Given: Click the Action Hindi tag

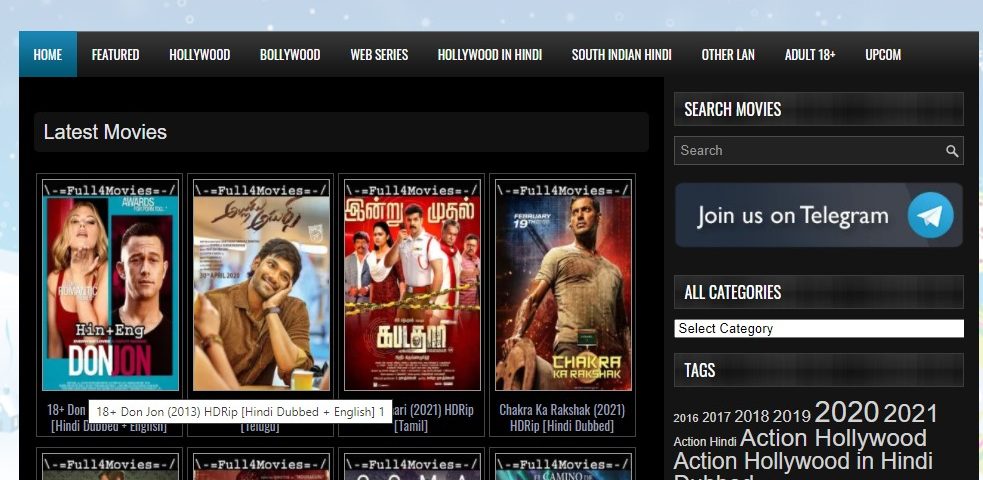Looking at the screenshot, I should [x=705, y=442].
